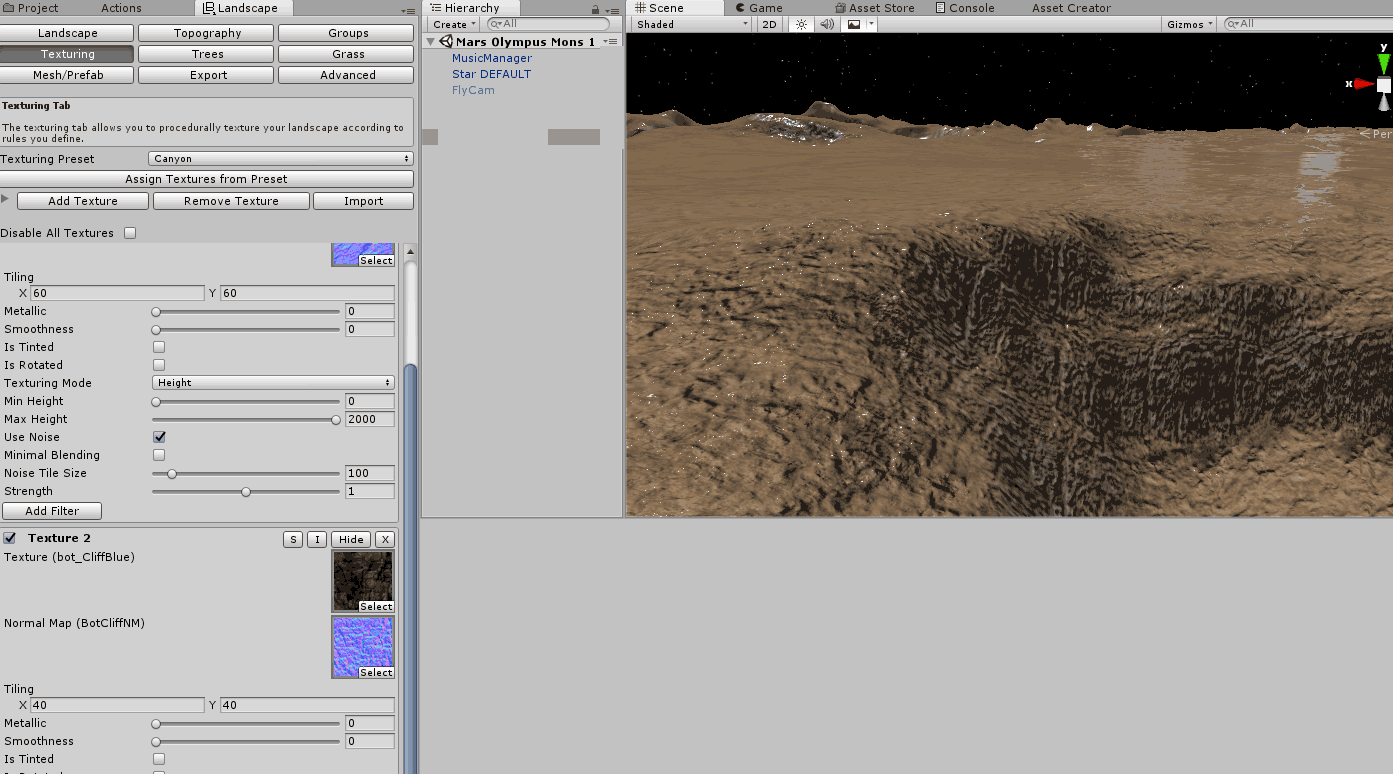Toggle 2D view mode in the Scene toolbar
The image size is (1393, 774).
pos(769,24)
